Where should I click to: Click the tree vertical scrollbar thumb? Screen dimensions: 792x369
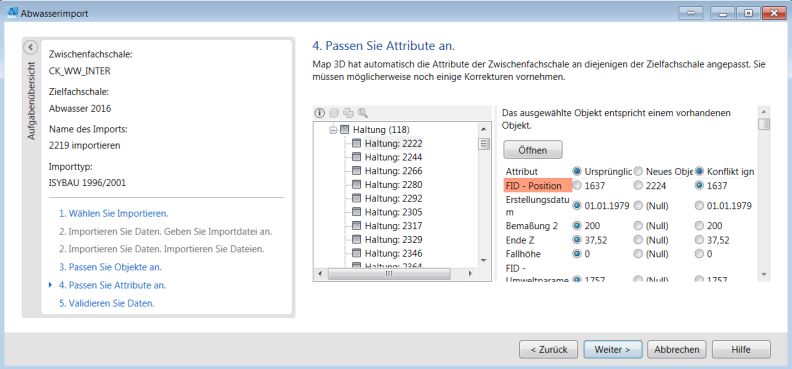point(484,143)
